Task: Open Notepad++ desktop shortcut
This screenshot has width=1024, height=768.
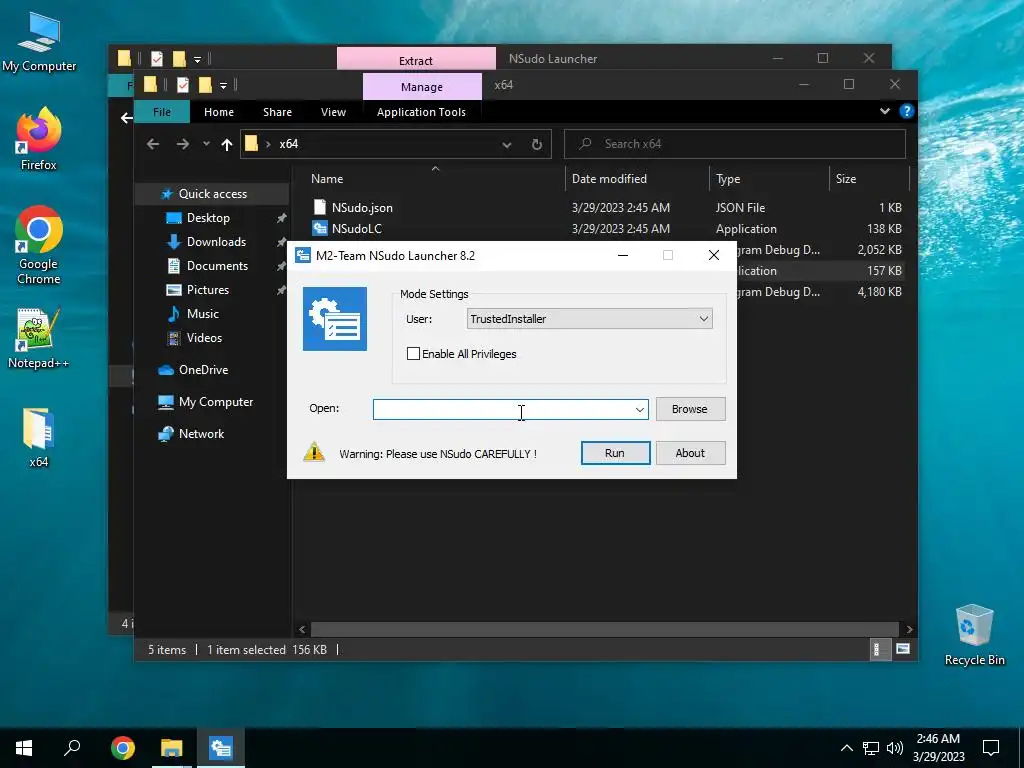Action: coord(39,338)
